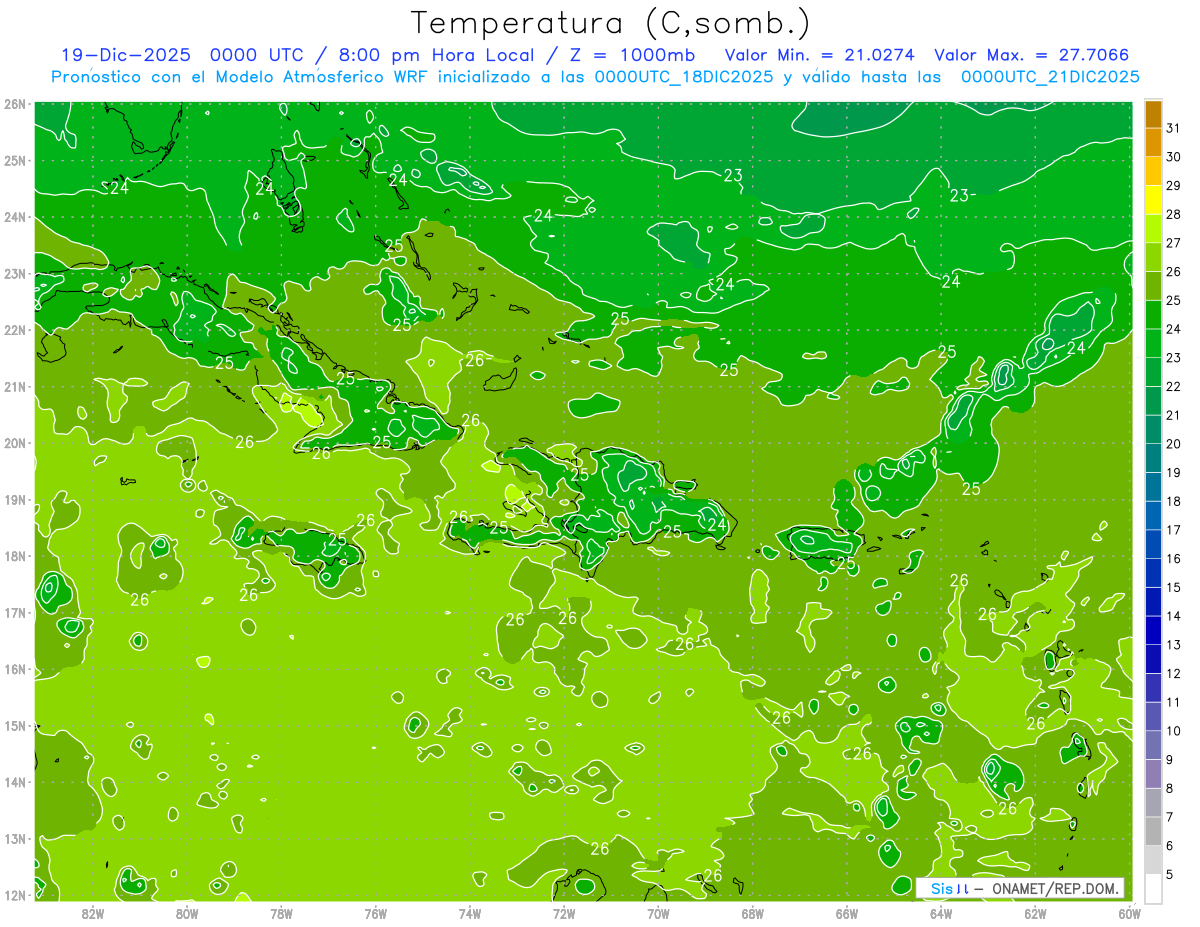Image resolution: width=1200 pixels, height=927 pixels.
Task: Pick the green swatch between 23 and 24
Action: 1153,343
